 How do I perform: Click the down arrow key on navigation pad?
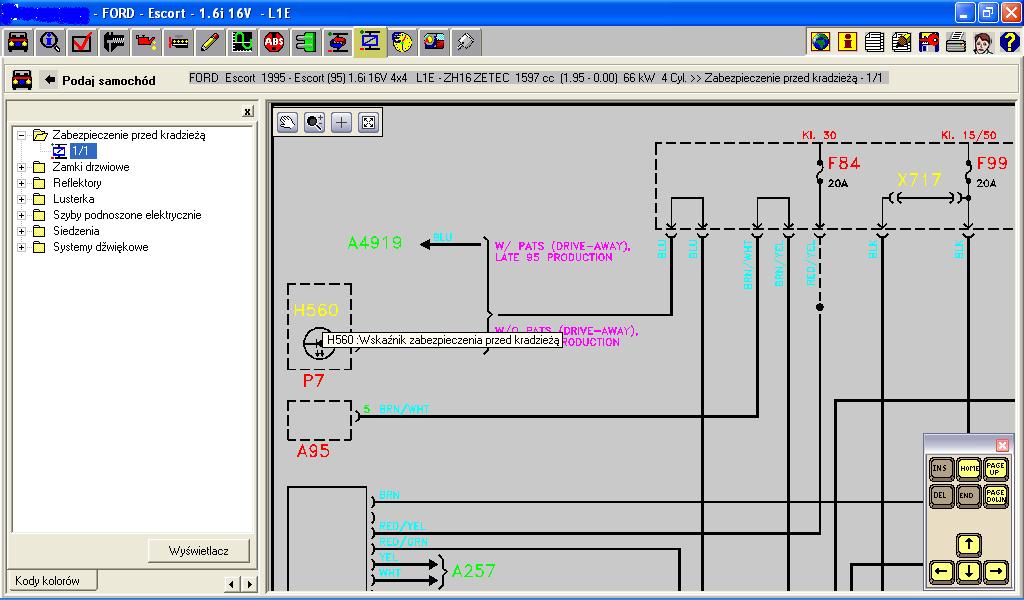968,572
